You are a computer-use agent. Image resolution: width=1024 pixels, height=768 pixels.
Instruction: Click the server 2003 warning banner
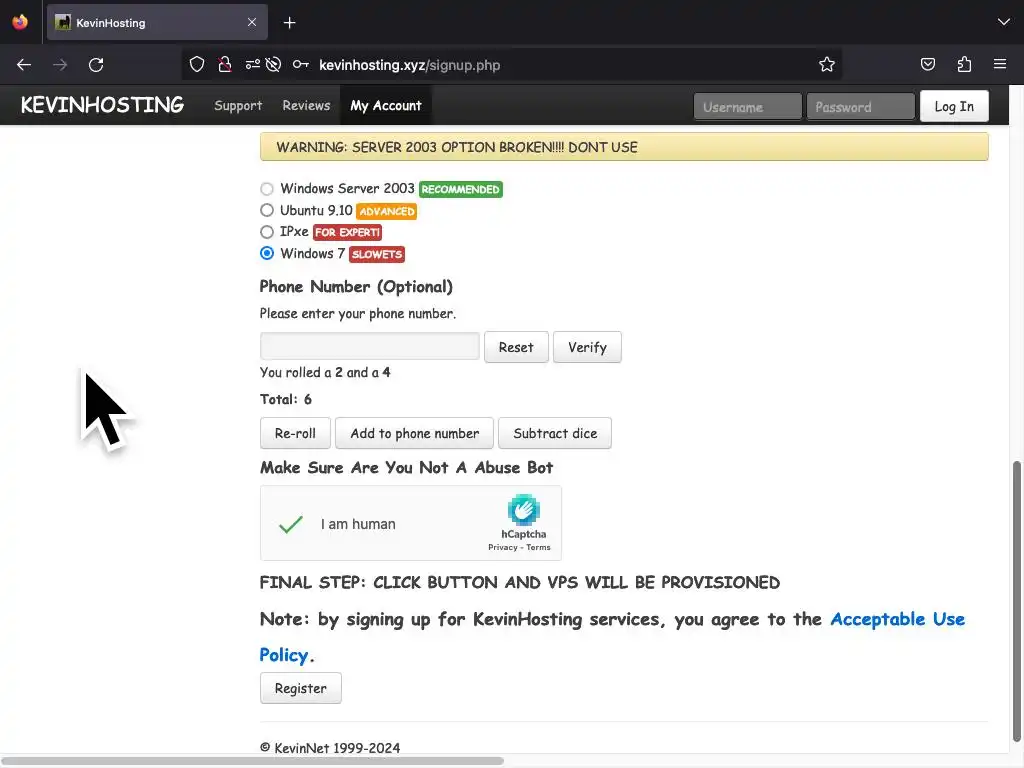(624, 147)
